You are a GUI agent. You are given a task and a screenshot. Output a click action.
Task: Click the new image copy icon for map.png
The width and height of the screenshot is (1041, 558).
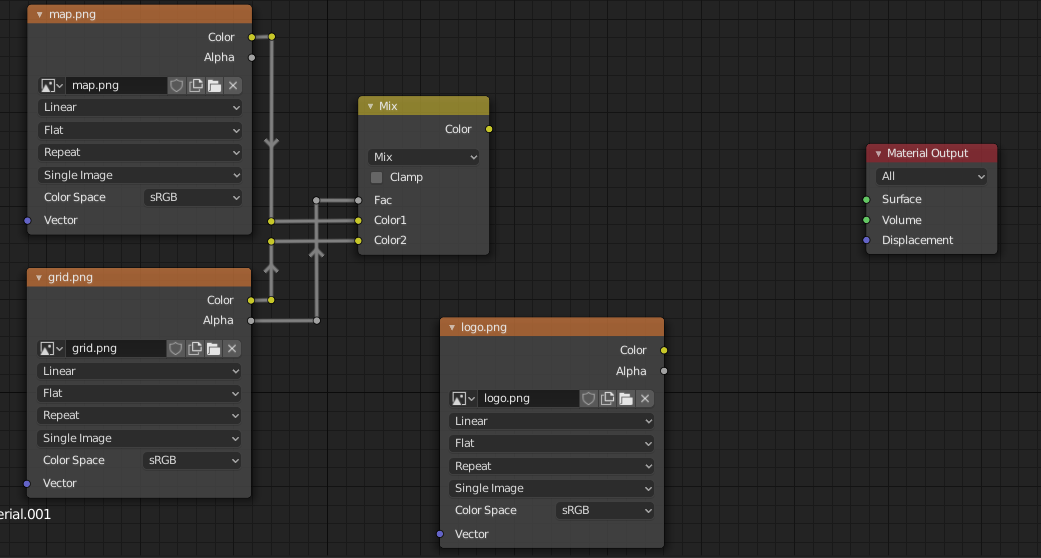pyautogui.click(x=196, y=86)
